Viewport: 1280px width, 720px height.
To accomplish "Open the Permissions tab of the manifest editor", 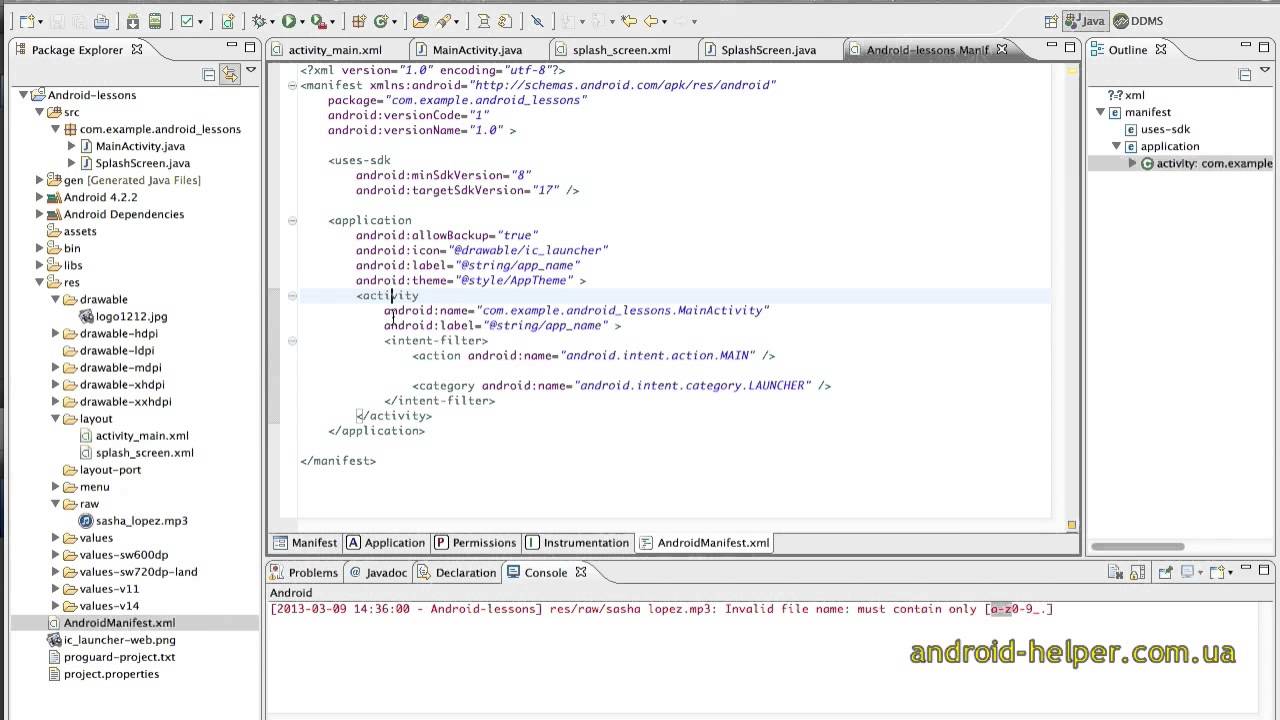I will point(475,543).
